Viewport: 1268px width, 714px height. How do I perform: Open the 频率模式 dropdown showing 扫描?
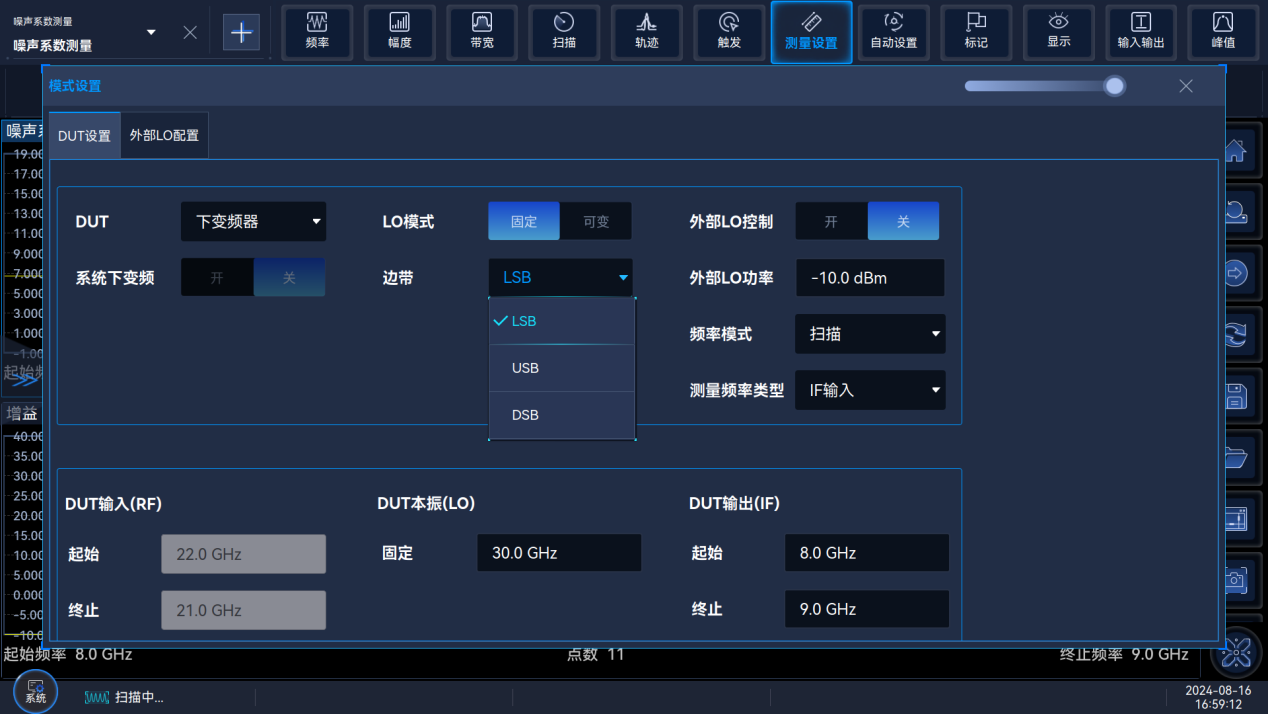pyautogui.click(x=869, y=334)
